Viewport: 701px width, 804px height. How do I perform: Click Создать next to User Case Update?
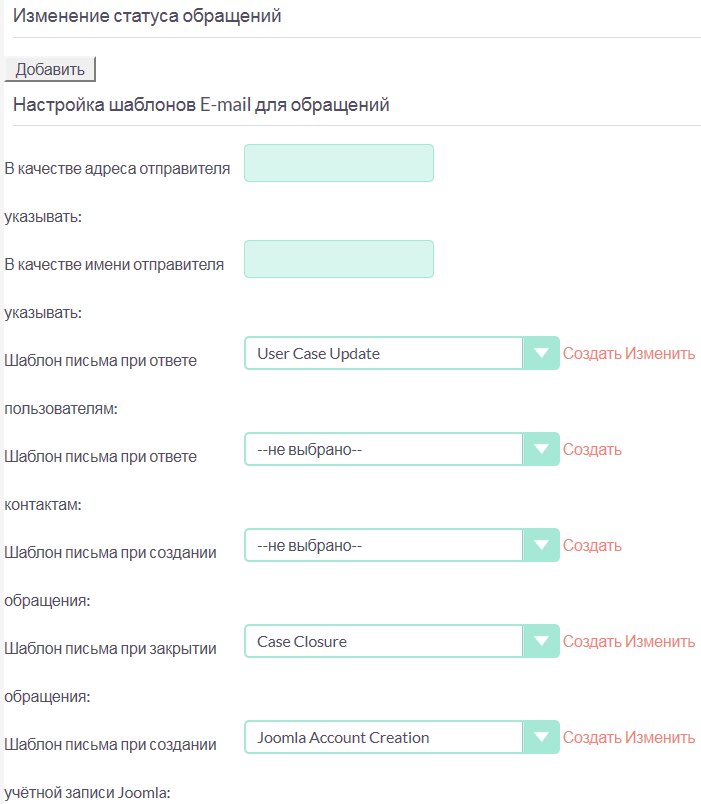coord(592,354)
